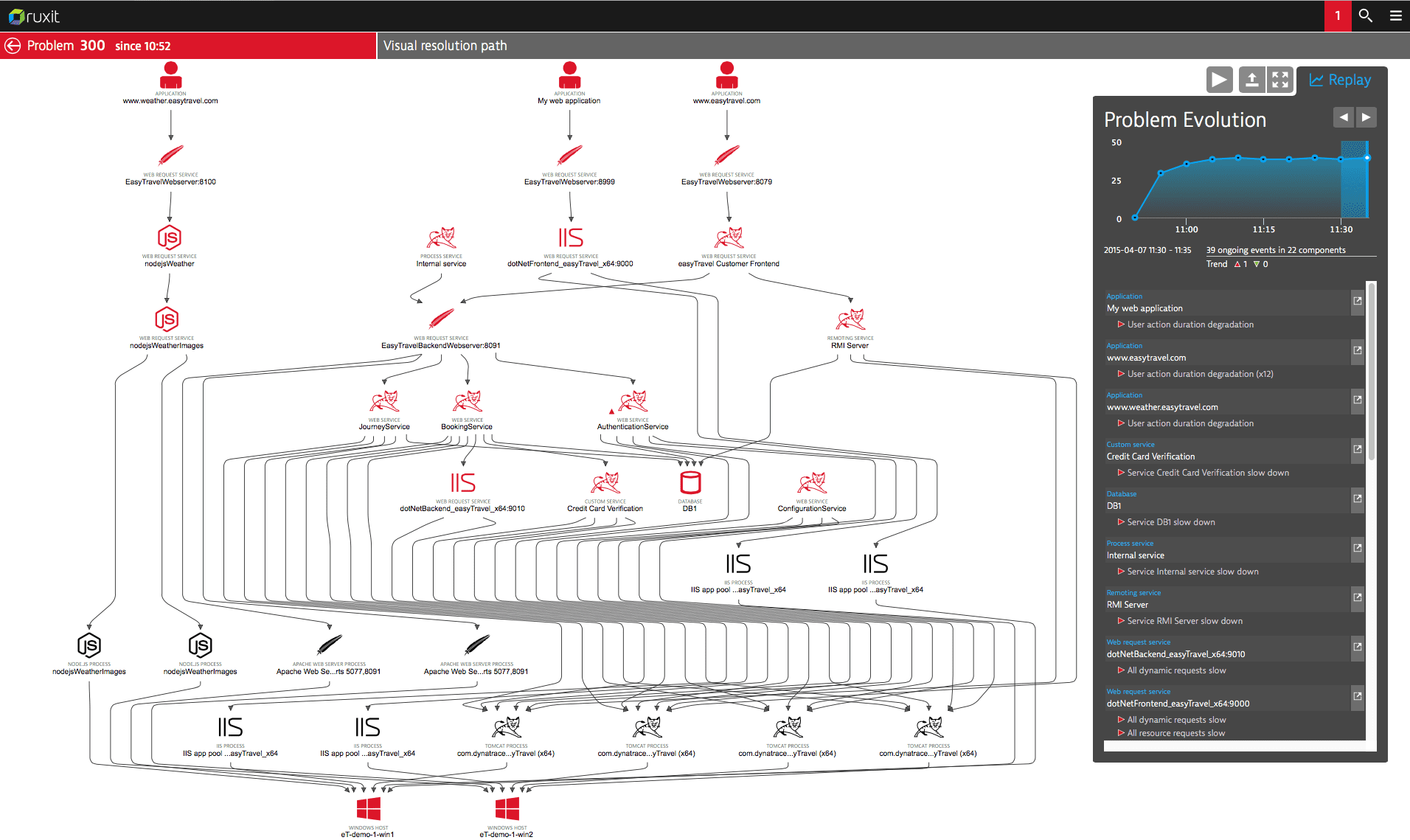This screenshot has height=840, width=1410.
Task: Step to next Problem Evolution interval
Action: coord(1366,117)
